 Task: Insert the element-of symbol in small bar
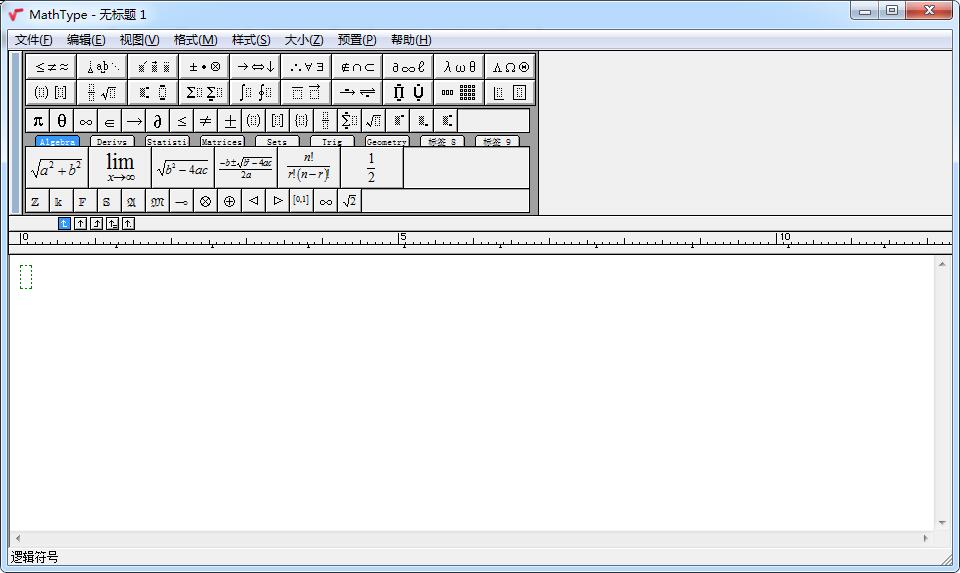[x=110, y=121]
